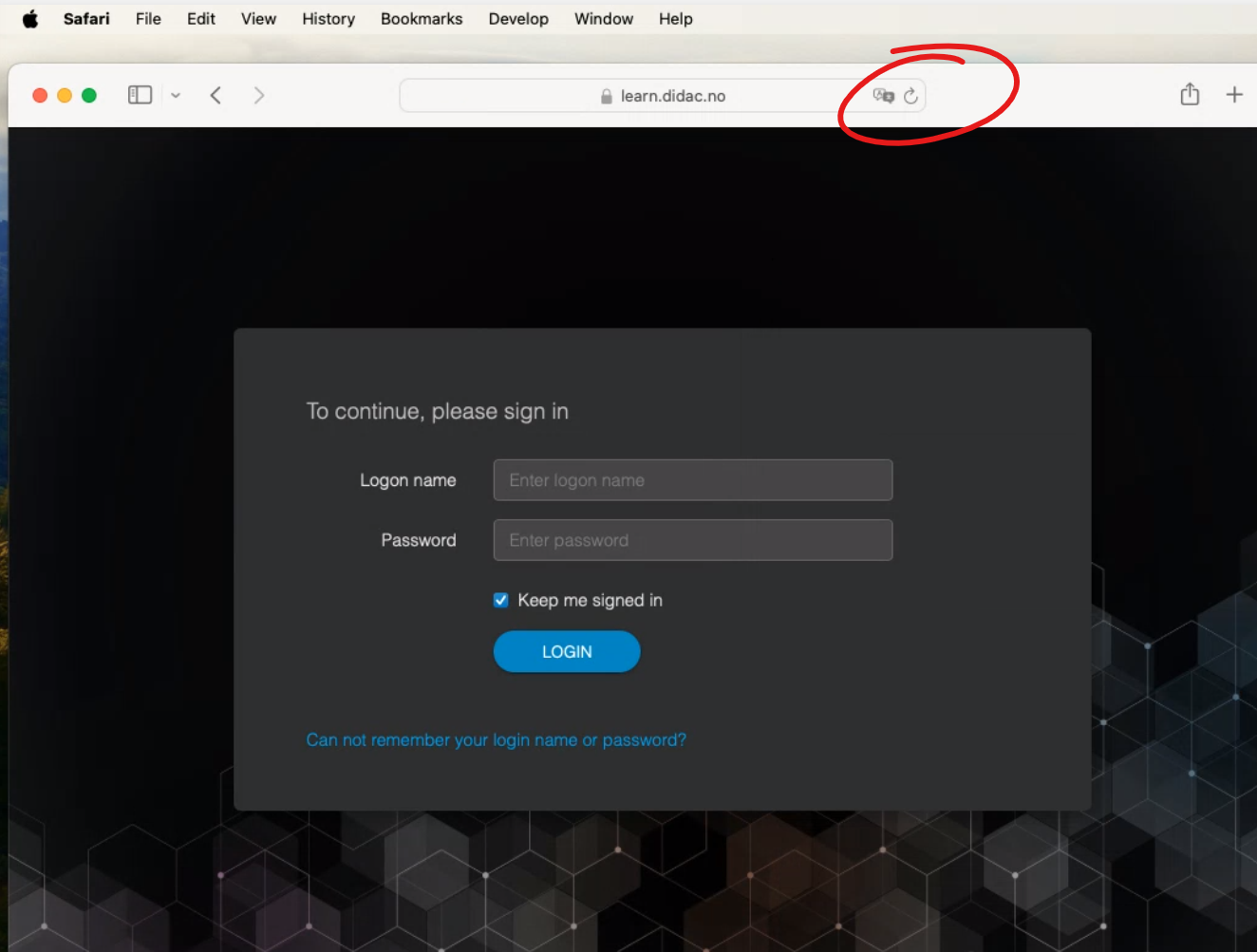Screen dimensions: 1257x952
Task: Click the Enter logon name field
Action: (692, 480)
